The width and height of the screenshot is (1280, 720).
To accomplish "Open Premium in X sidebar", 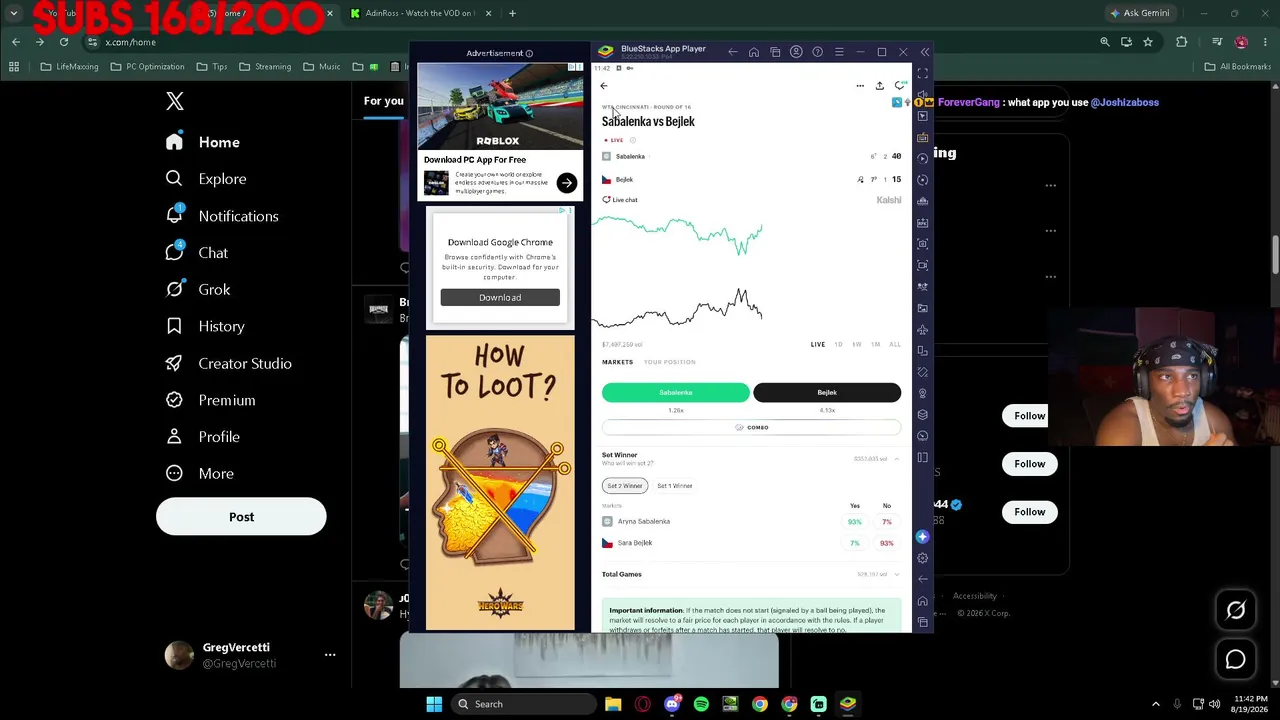I will pos(210,400).
